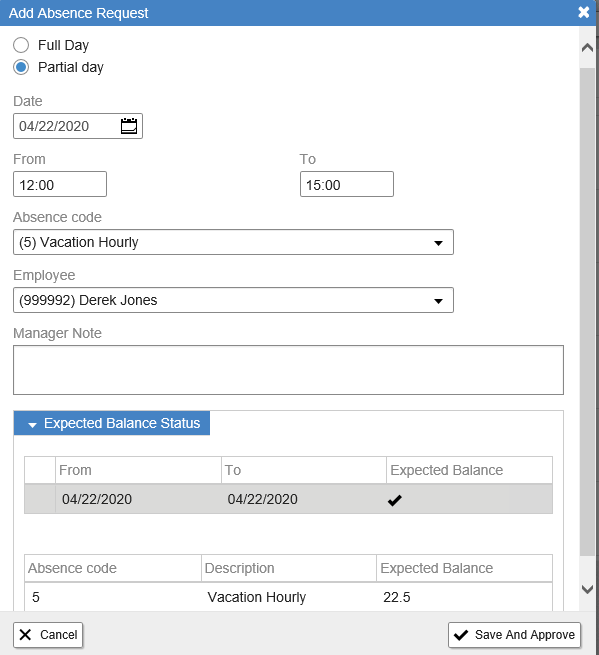Click the Expected Balance checkmark in the row
The height and width of the screenshot is (655, 599).
coord(394,500)
